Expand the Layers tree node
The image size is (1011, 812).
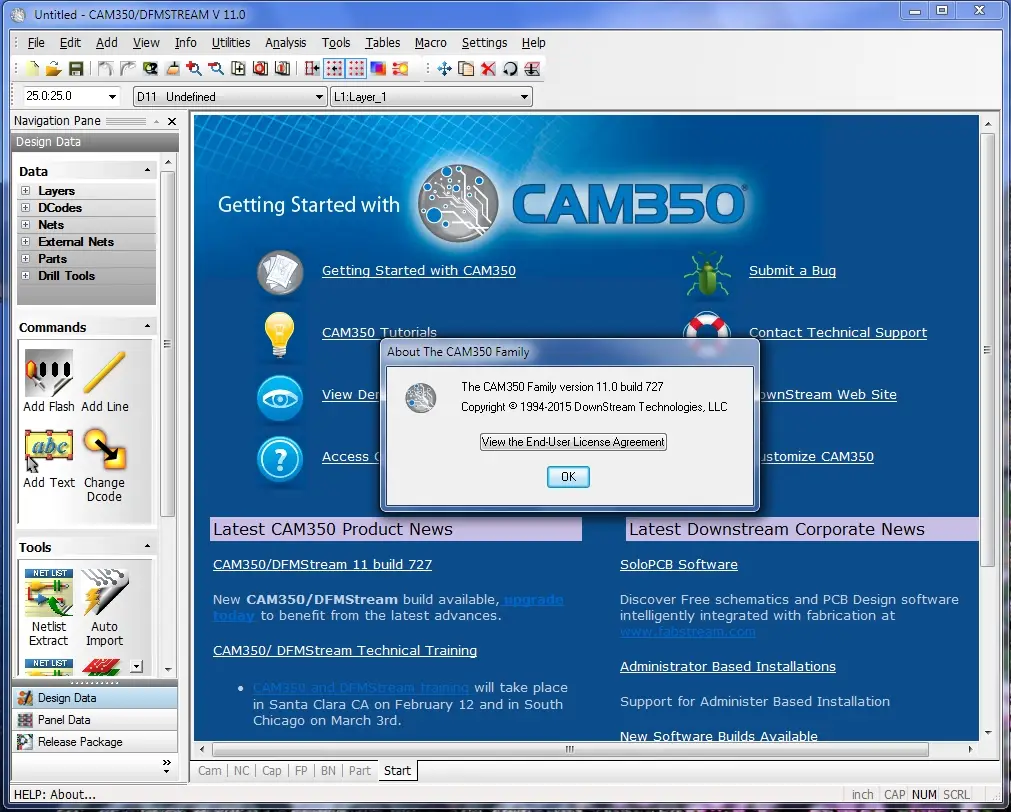coord(25,190)
